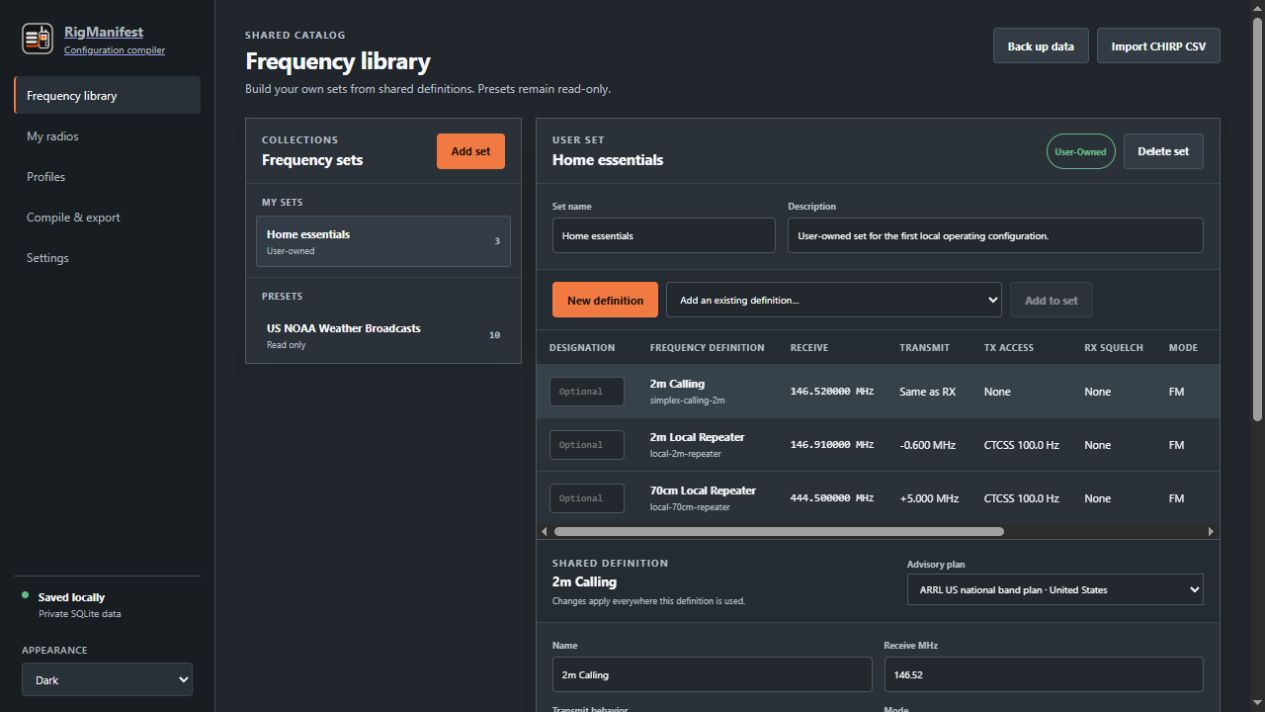Open My radios page
Viewport: 1265px width, 712px height.
pos(107,136)
